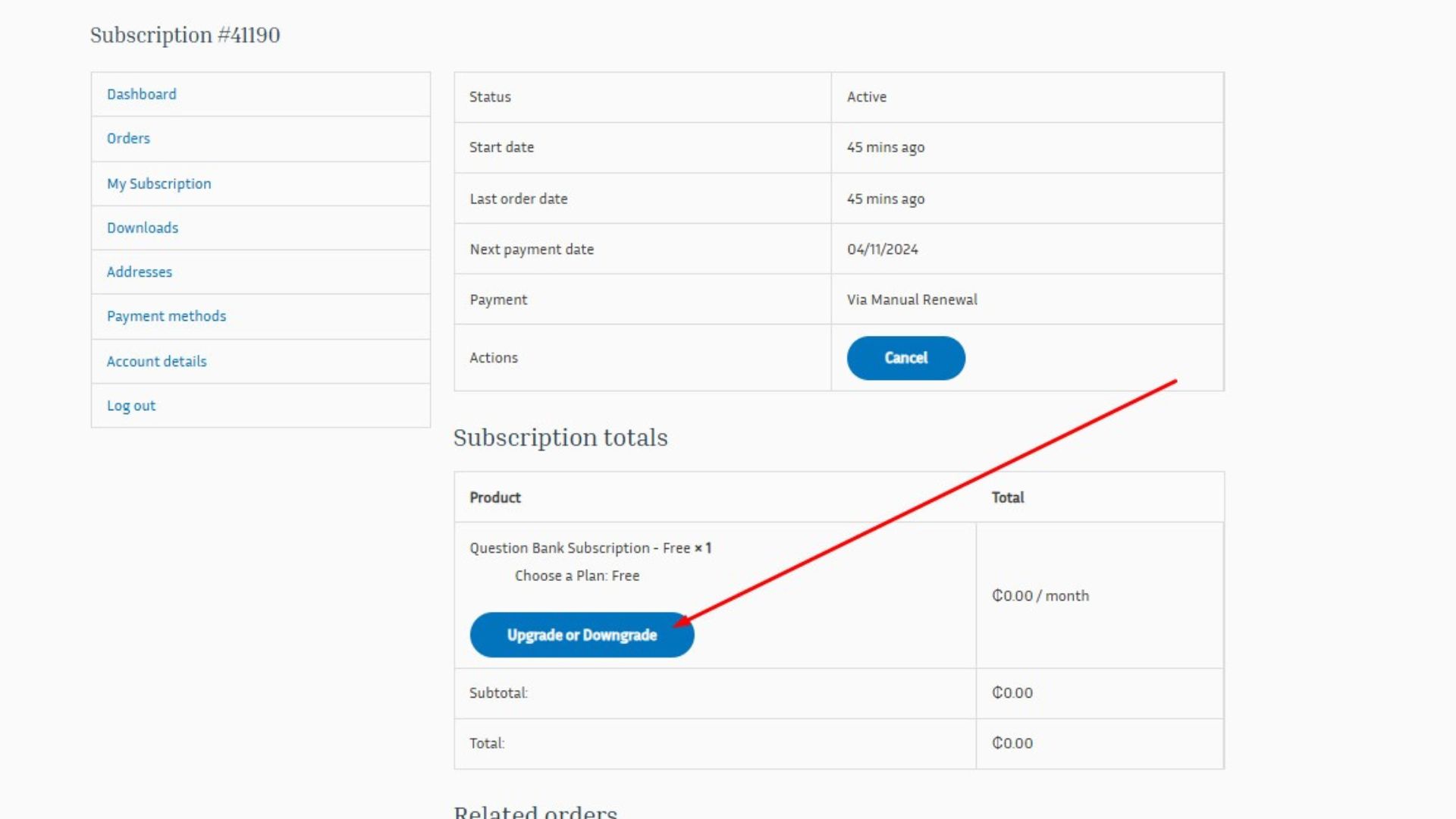Screen dimensions: 1456x819
Task: Open My Subscription sidebar link
Action: tap(158, 184)
